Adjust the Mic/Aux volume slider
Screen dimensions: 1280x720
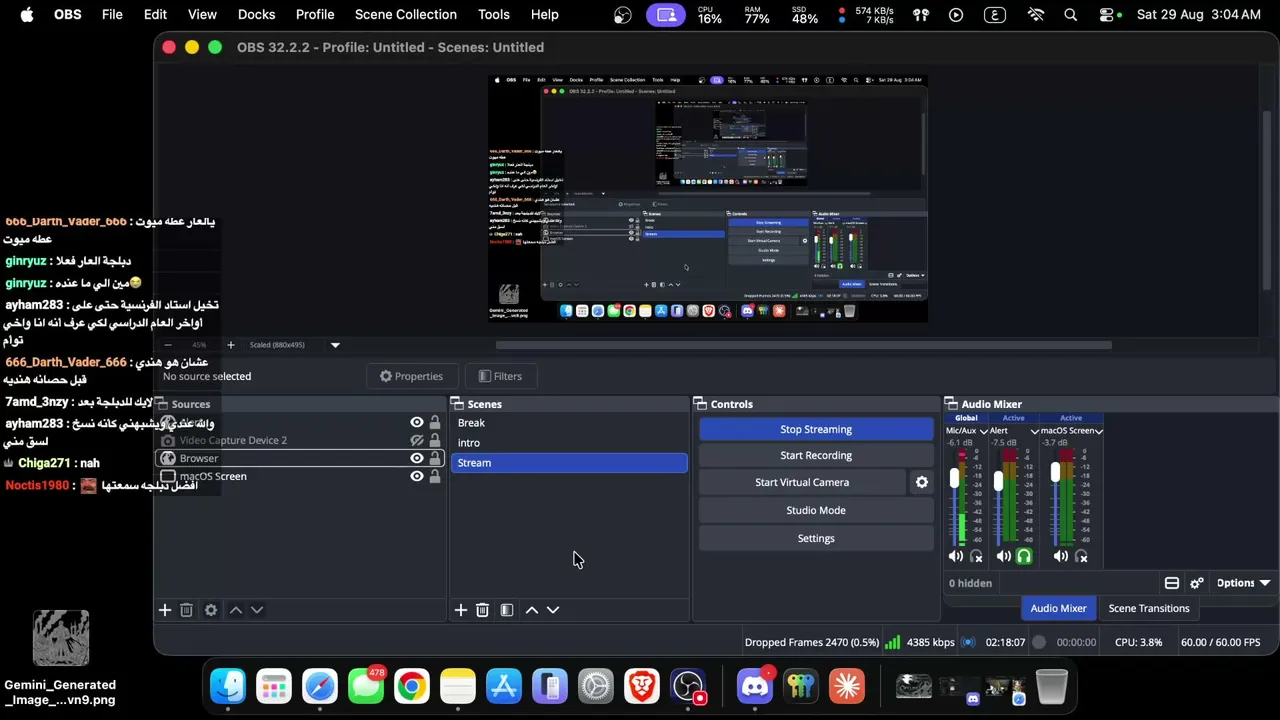955,480
